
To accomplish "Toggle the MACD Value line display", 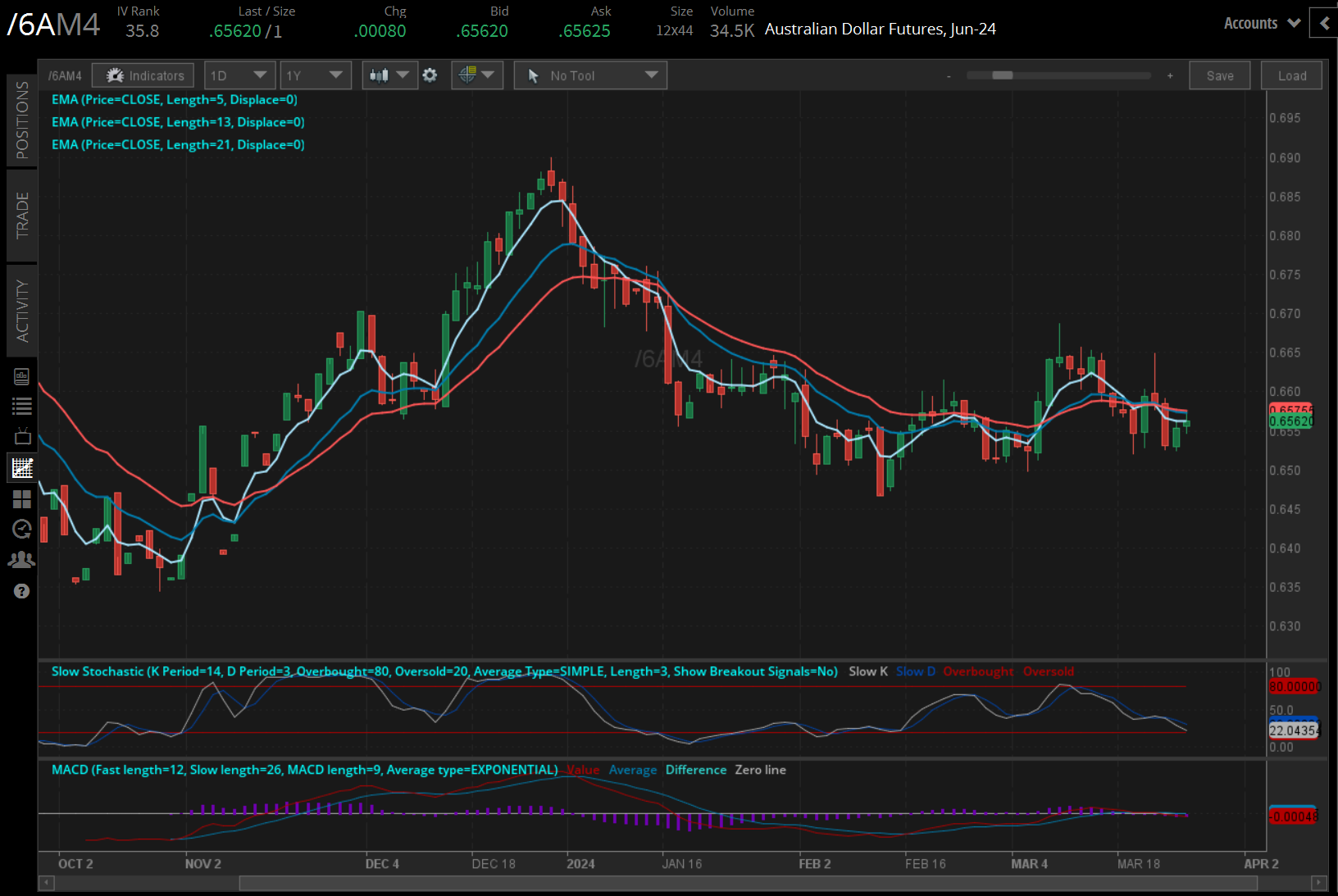I will tap(582, 770).
